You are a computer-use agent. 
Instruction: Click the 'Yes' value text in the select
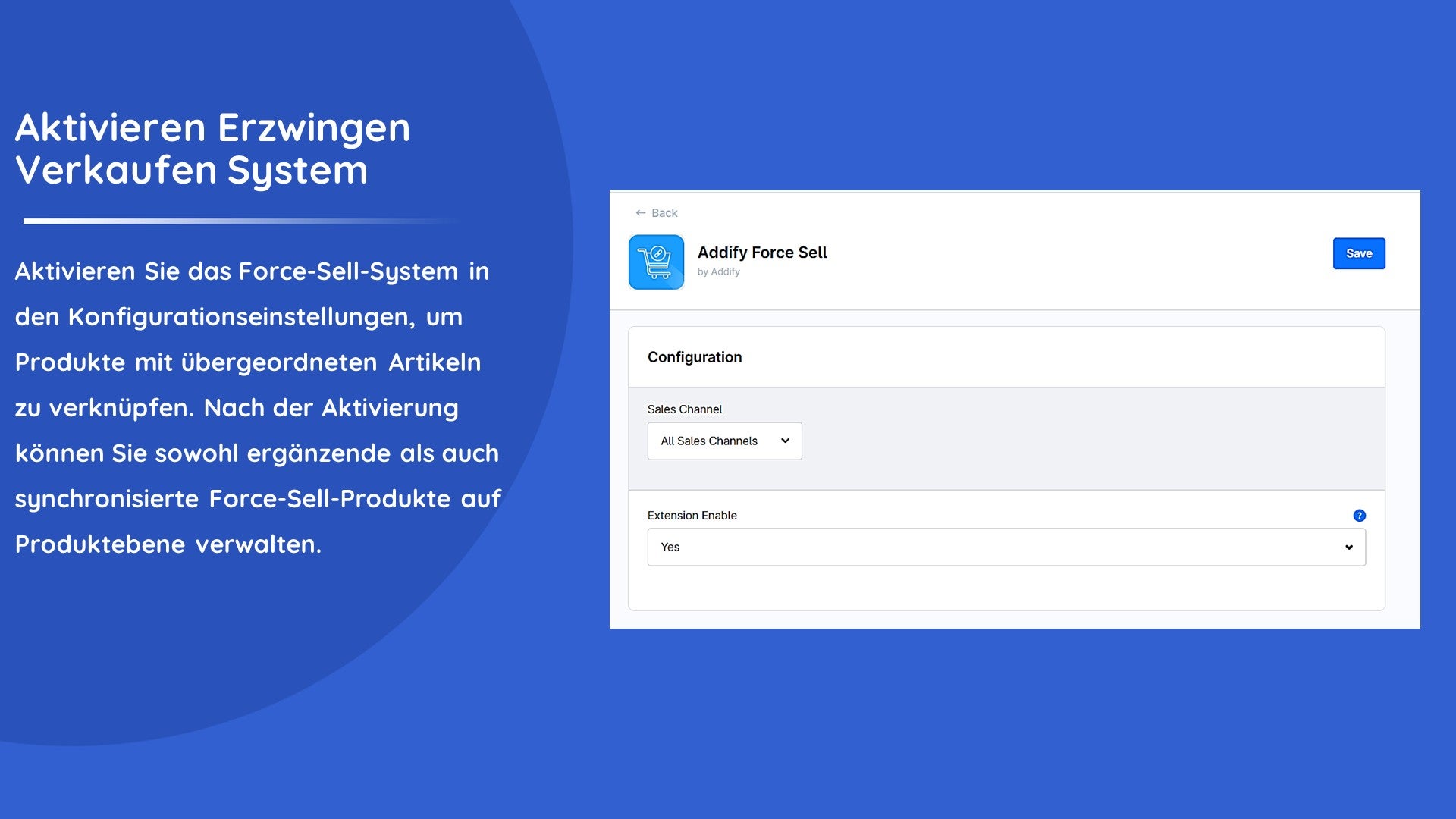coord(670,548)
